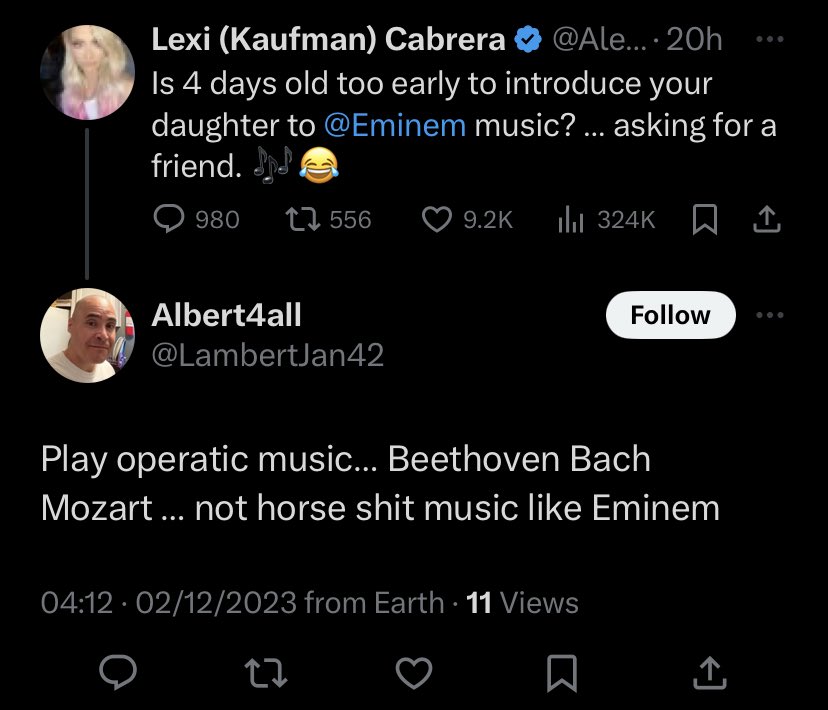
Task: Share Albert4all's reply
Action: [710, 672]
